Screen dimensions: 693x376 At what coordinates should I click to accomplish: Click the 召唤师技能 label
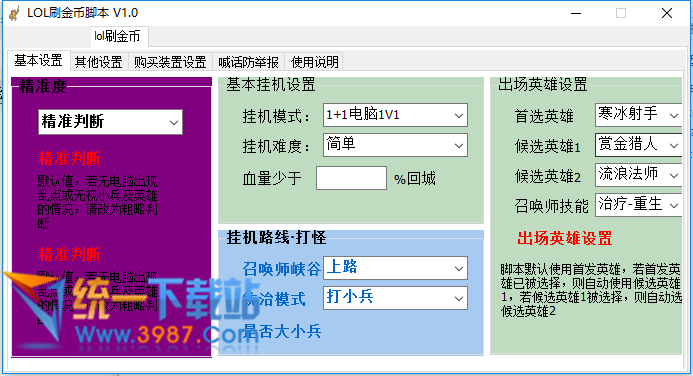tap(552, 206)
